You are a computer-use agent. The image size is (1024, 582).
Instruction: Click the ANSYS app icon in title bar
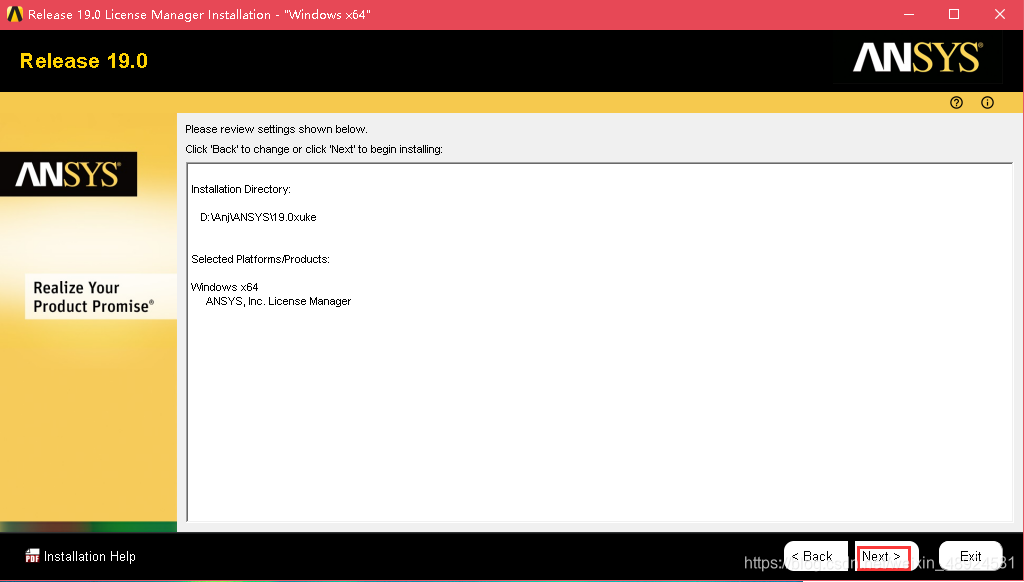coord(14,15)
